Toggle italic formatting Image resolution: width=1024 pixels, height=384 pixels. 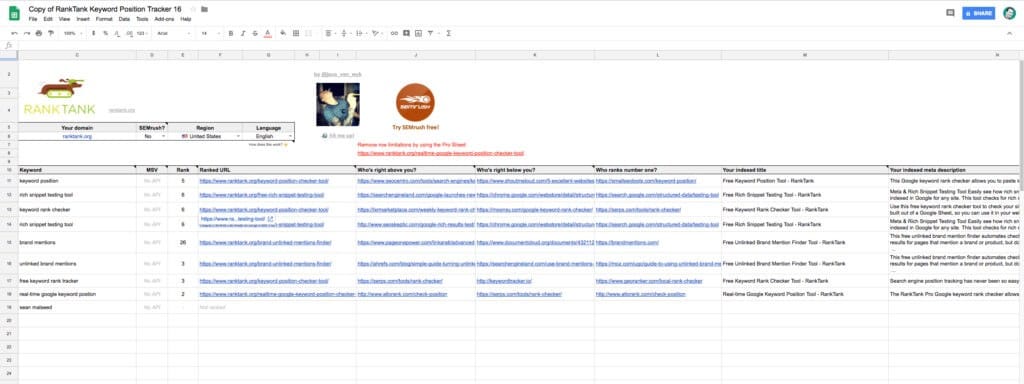click(x=243, y=33)
